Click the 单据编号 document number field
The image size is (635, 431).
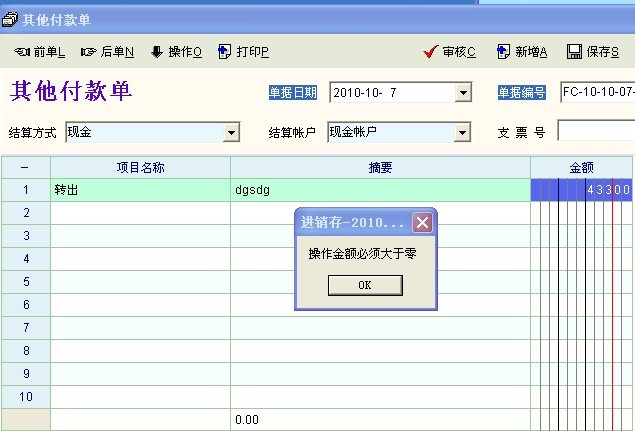(597, 93)
